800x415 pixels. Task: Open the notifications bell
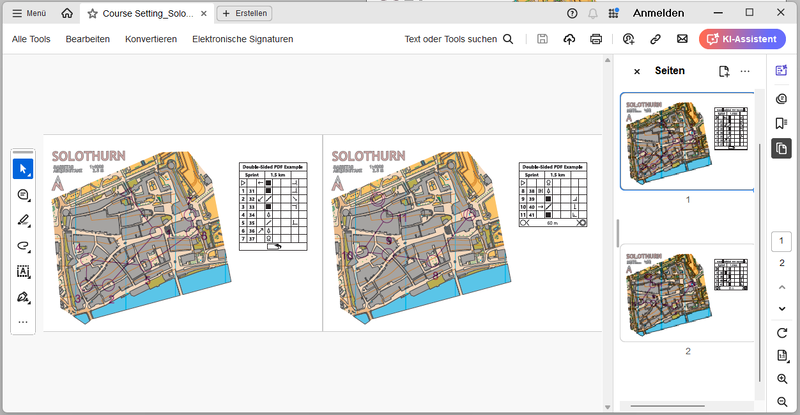tap(593, 13)
